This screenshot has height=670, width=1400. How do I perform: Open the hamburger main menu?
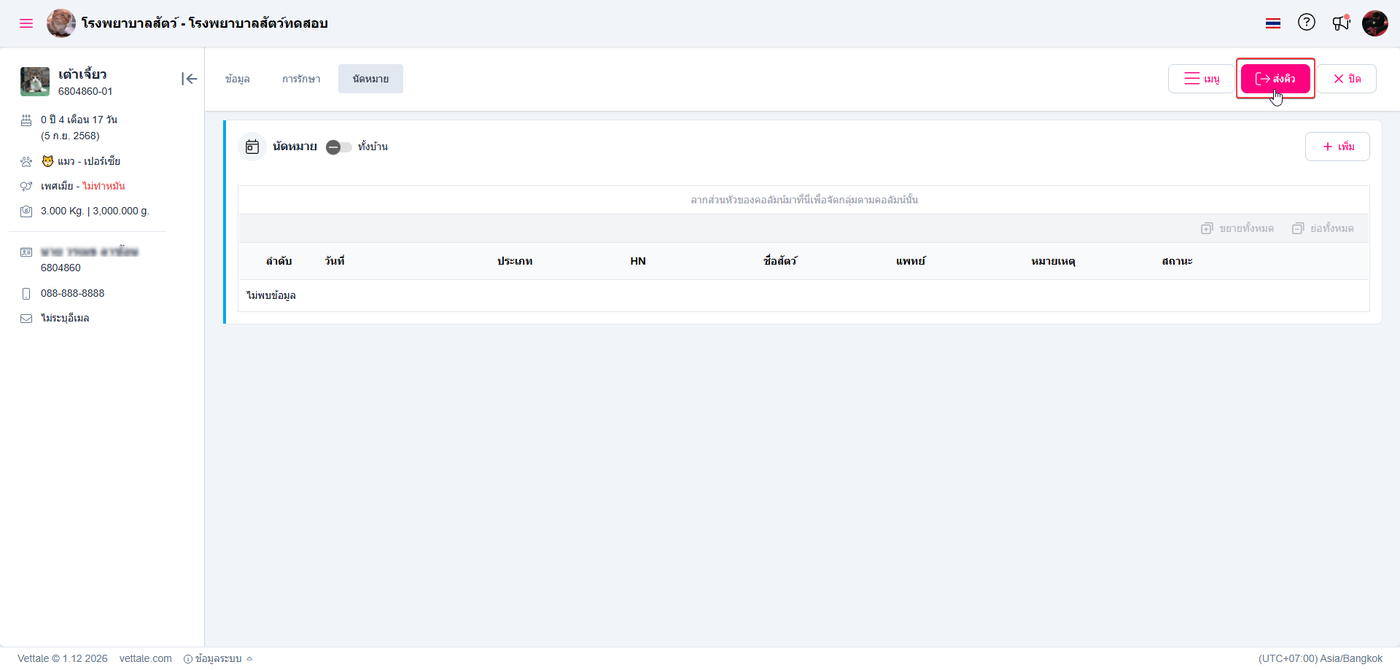point(26,23)
